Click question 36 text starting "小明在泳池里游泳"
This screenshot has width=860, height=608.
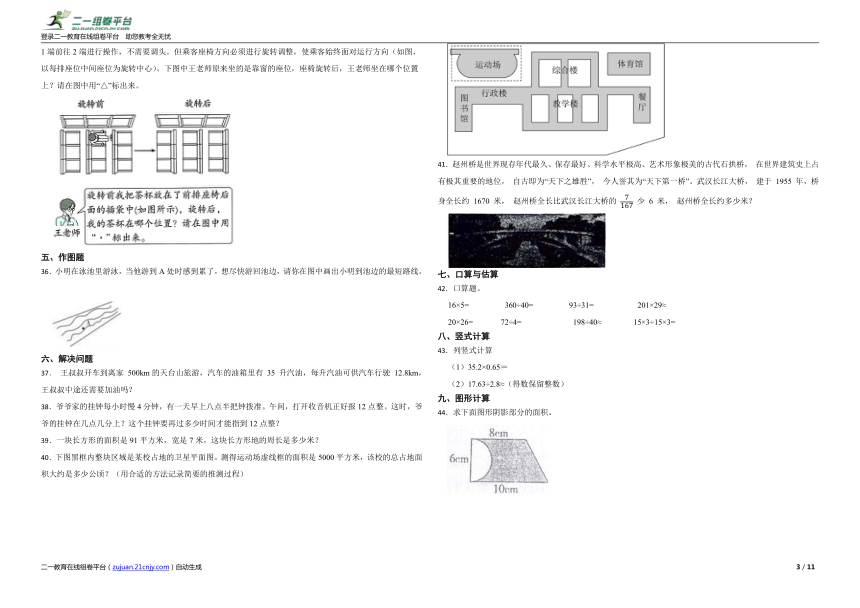click(231, 271)
